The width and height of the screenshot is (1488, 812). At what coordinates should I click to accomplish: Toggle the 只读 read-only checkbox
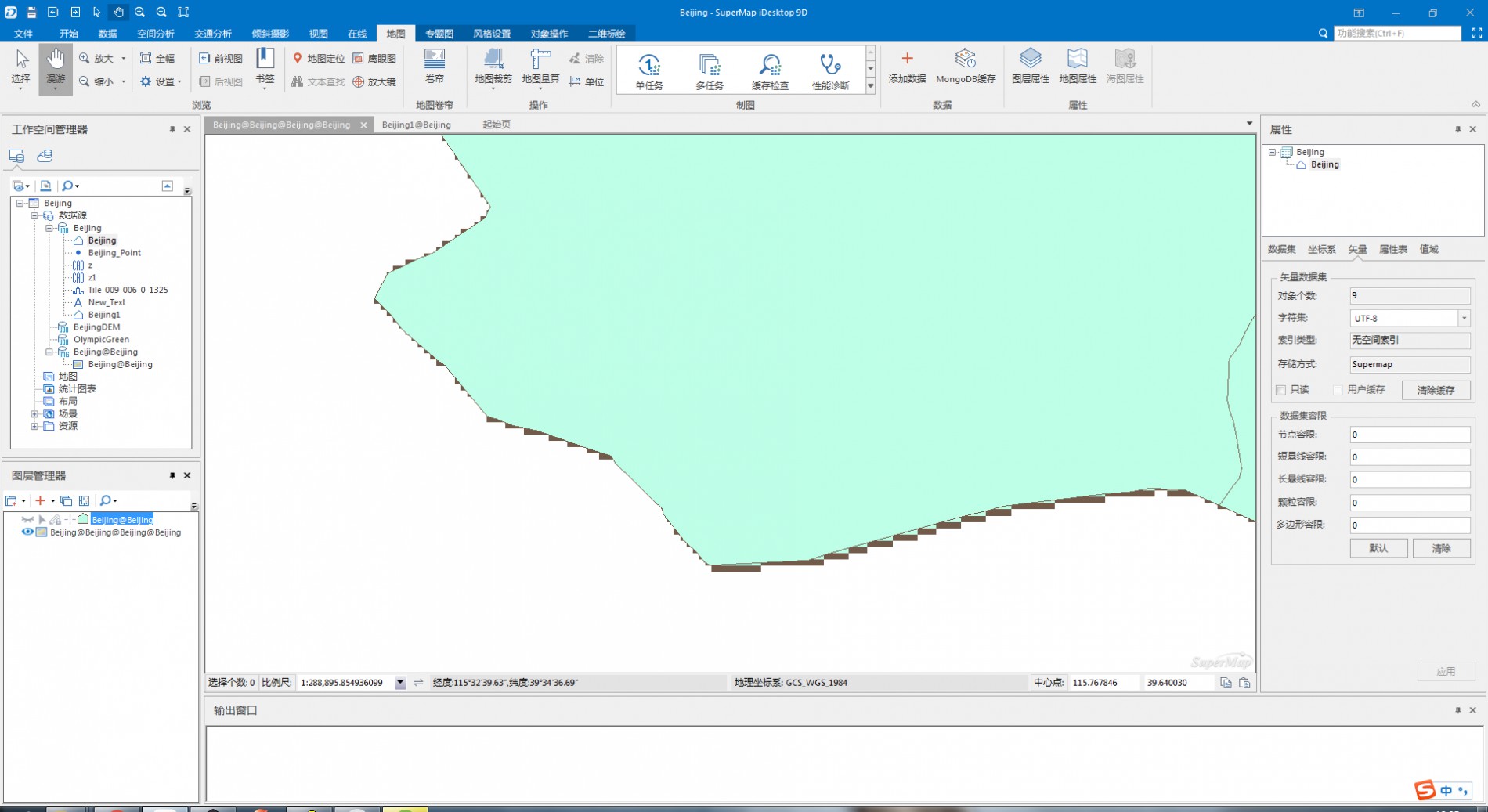pyautogui.click(x=1281, y=390)
